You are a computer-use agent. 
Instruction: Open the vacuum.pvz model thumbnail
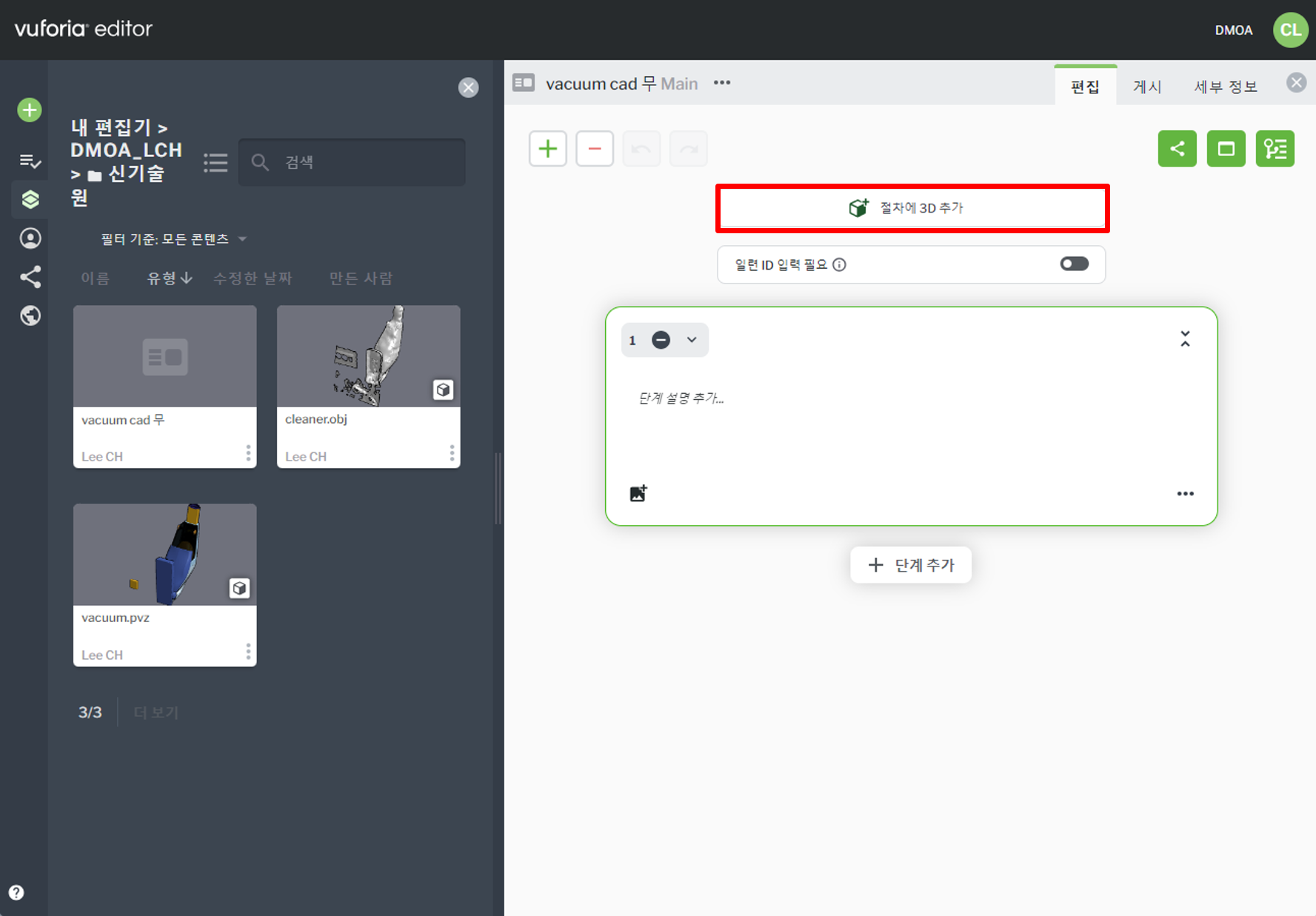tap(164, 555)
